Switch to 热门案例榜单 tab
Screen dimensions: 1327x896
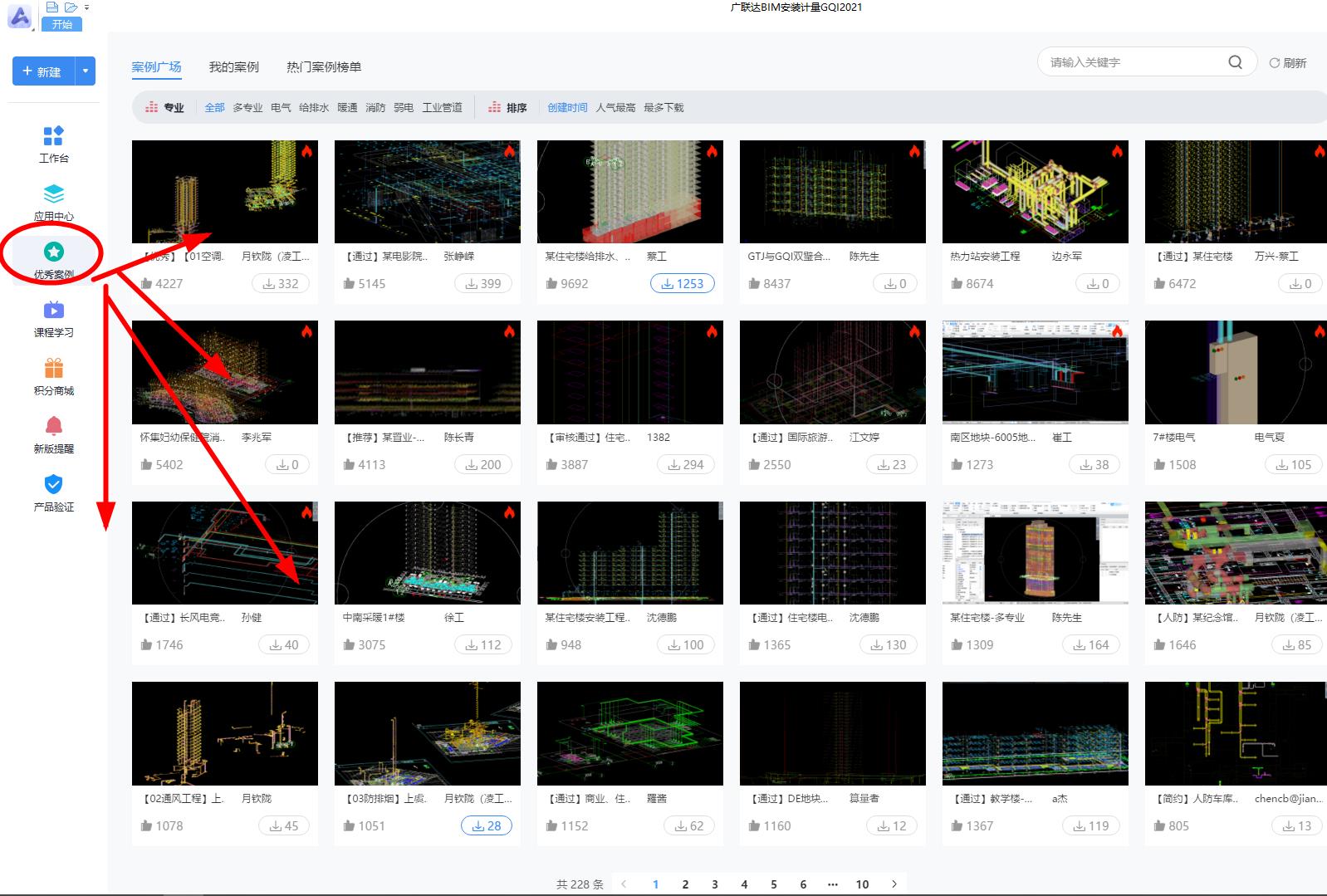click(324, 67)
